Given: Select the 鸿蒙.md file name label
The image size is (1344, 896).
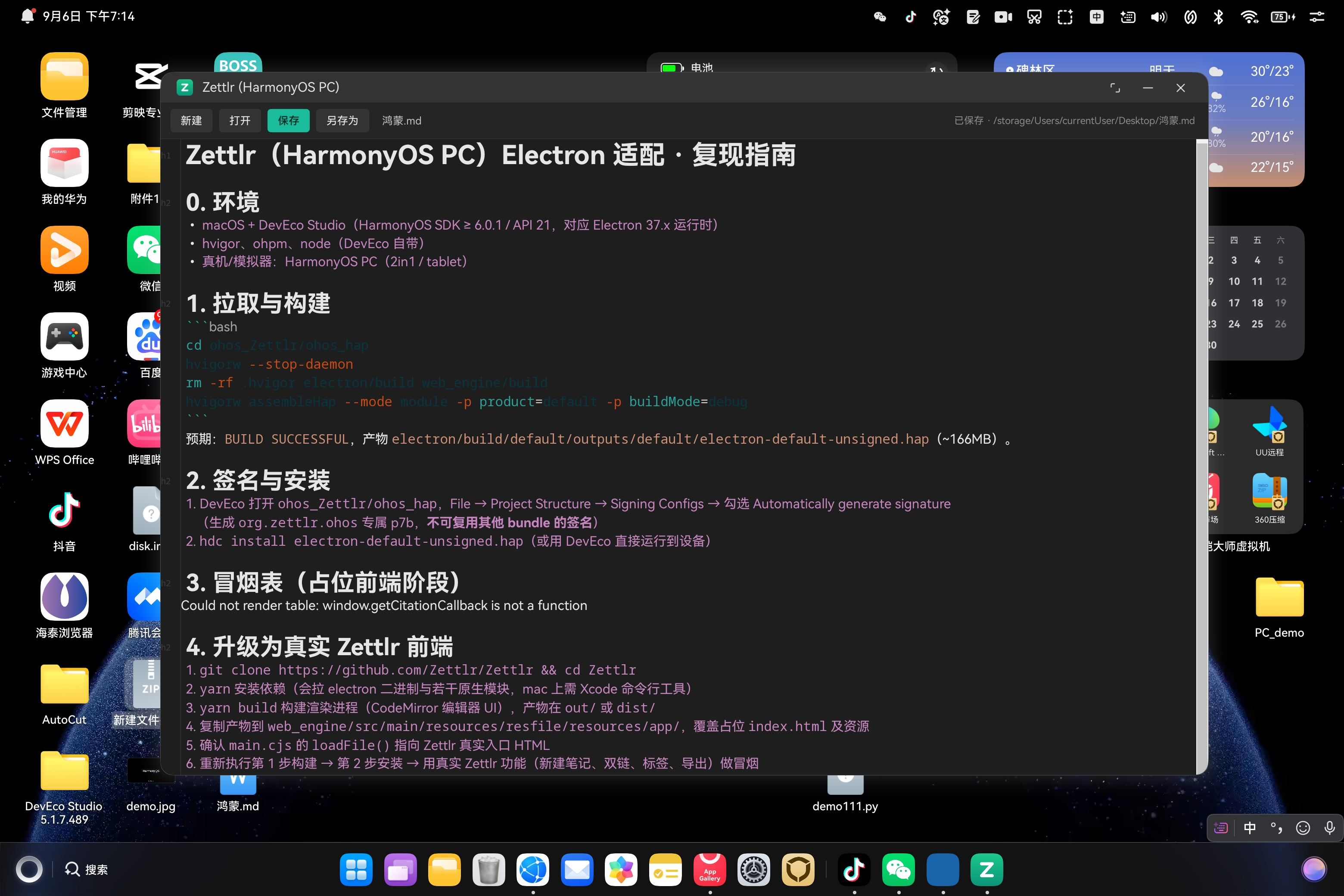Looking at the screenshot, I should click(x=401, y=121).
